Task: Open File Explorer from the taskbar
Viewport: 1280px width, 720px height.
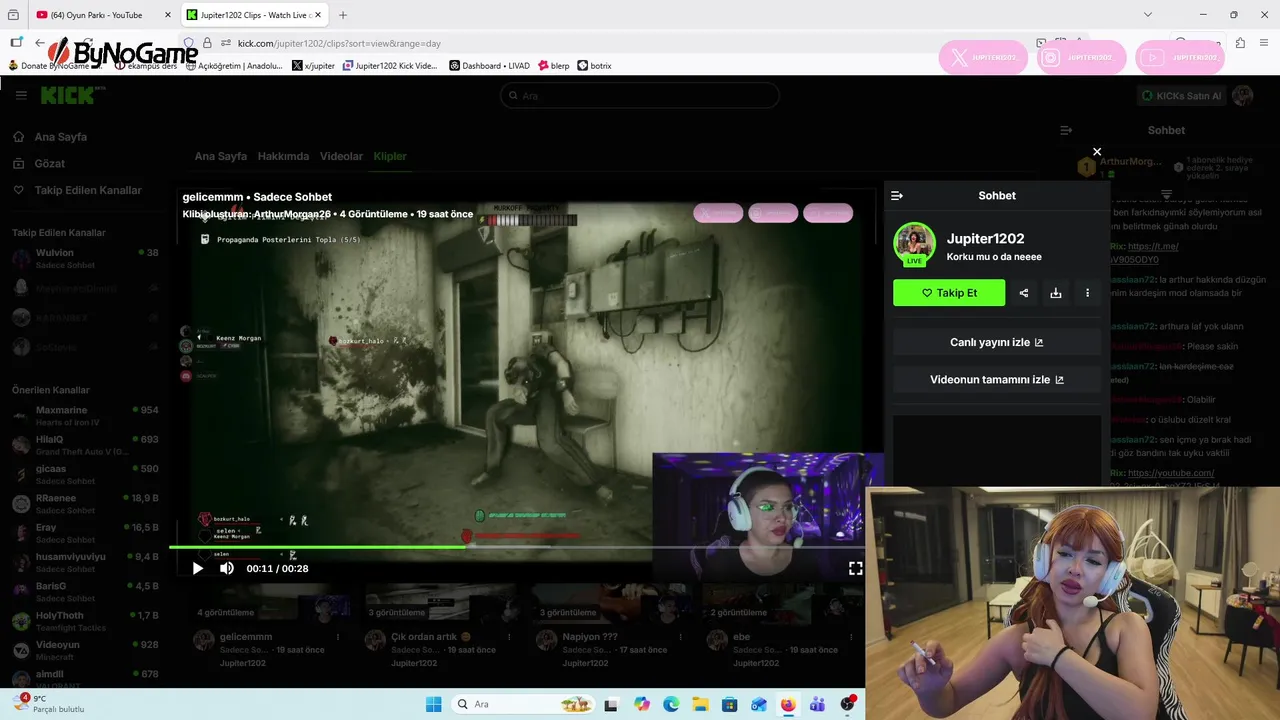Action: click(700, 704)
